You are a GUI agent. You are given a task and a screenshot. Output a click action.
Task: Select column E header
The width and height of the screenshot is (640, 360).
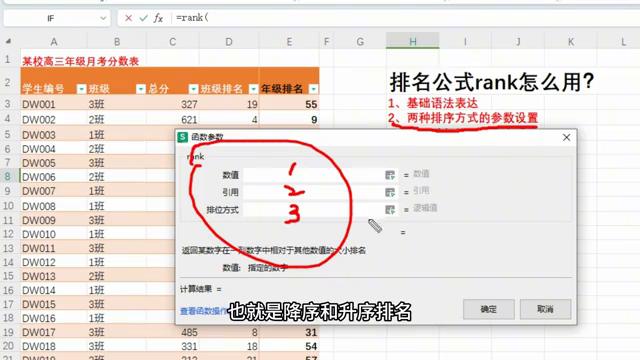[x=289, y=42]
